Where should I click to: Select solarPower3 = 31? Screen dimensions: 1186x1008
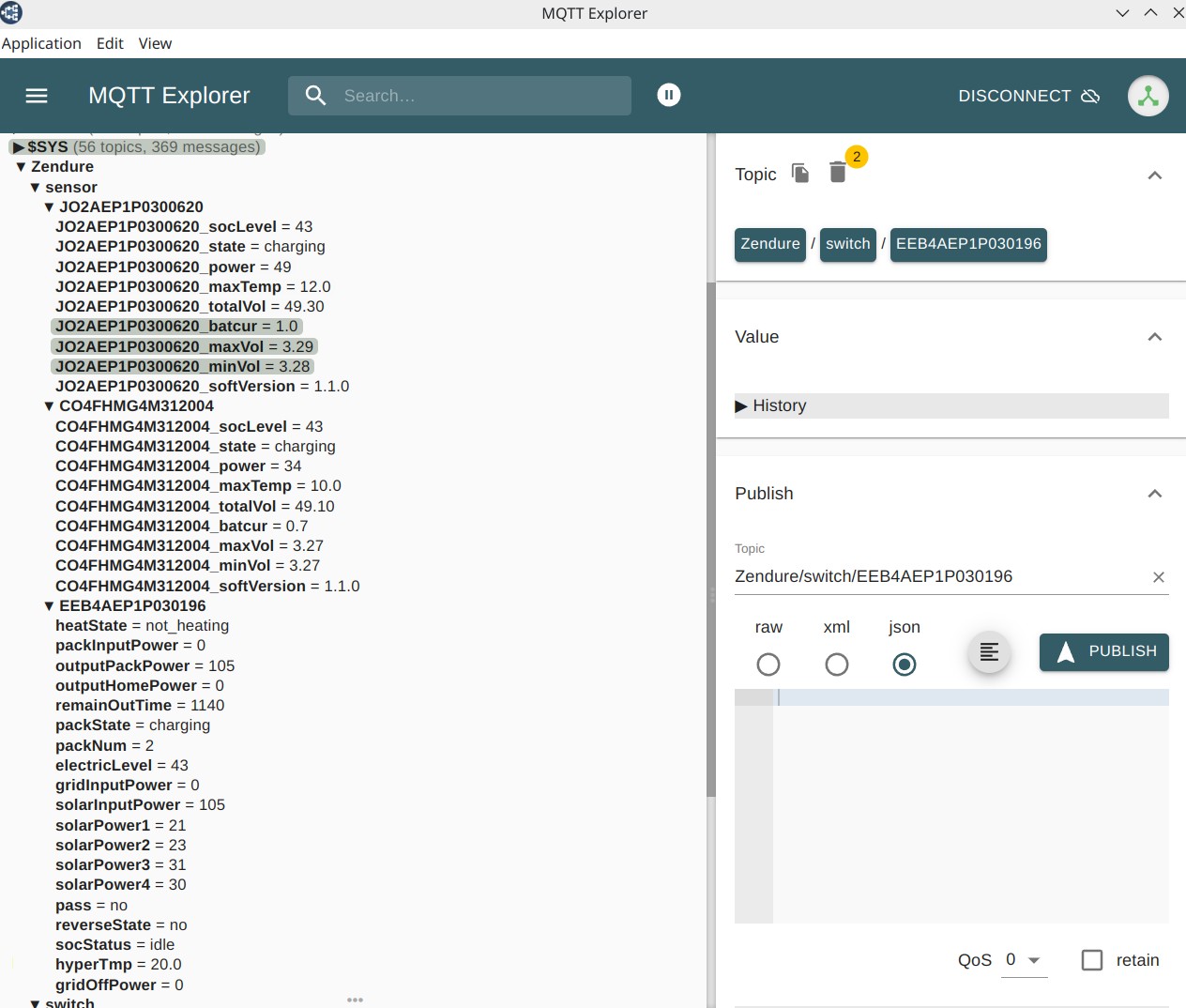tap(120, 865)
